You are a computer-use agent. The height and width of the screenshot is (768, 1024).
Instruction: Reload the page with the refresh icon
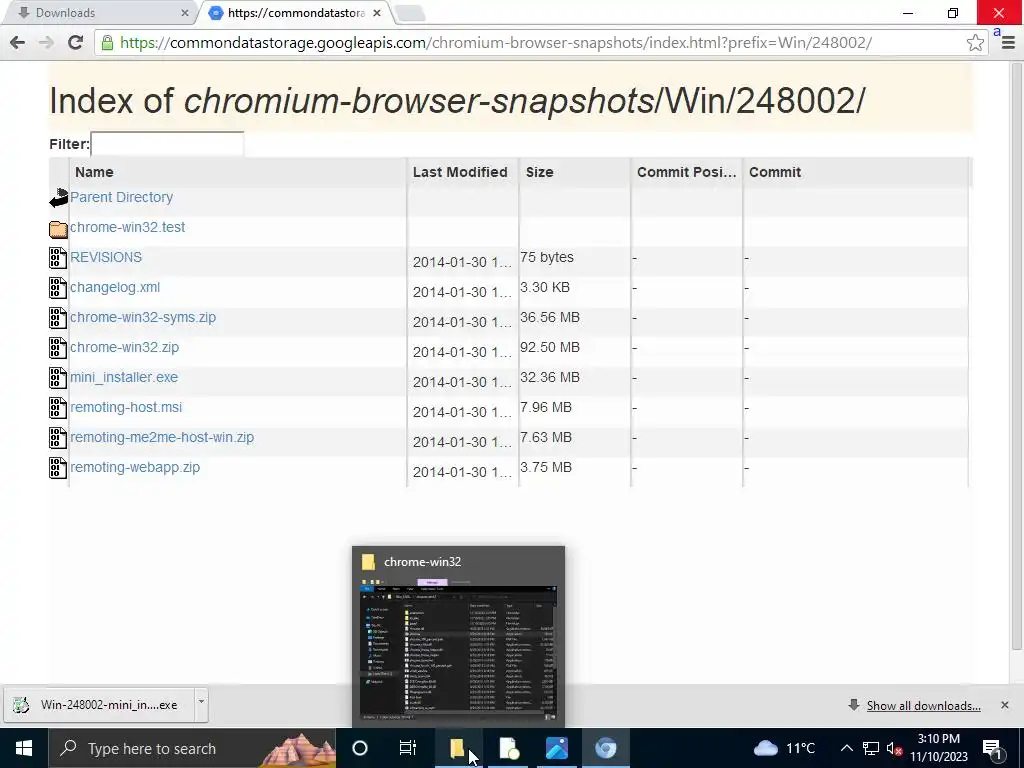coord(75,42)
